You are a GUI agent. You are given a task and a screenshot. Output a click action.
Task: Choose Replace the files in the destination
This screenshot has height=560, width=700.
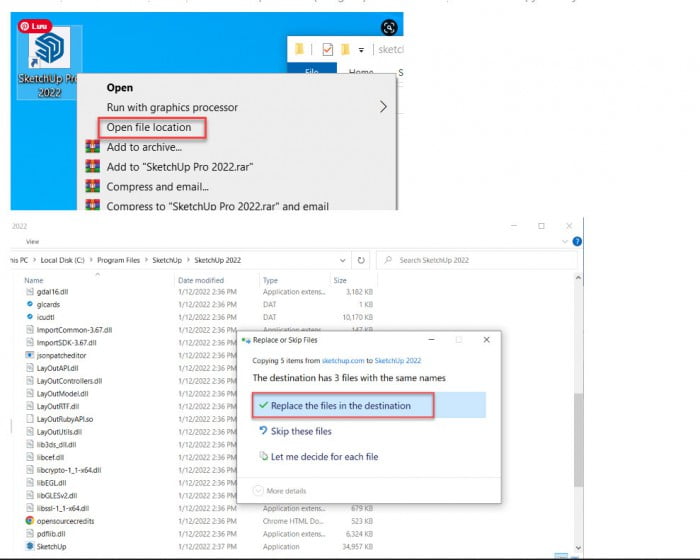[341, 406]
